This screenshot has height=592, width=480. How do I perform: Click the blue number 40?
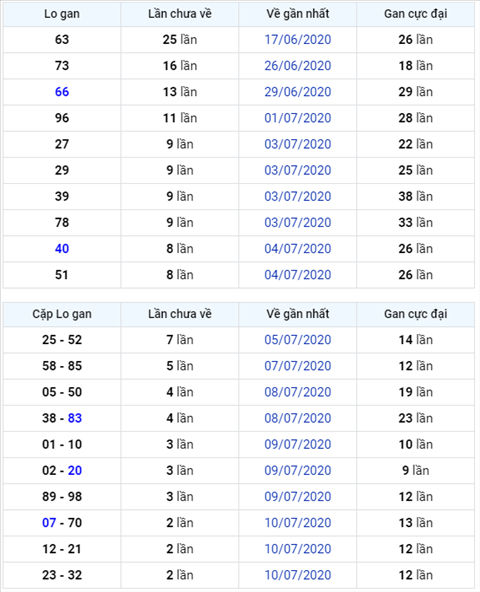(62, 248)
